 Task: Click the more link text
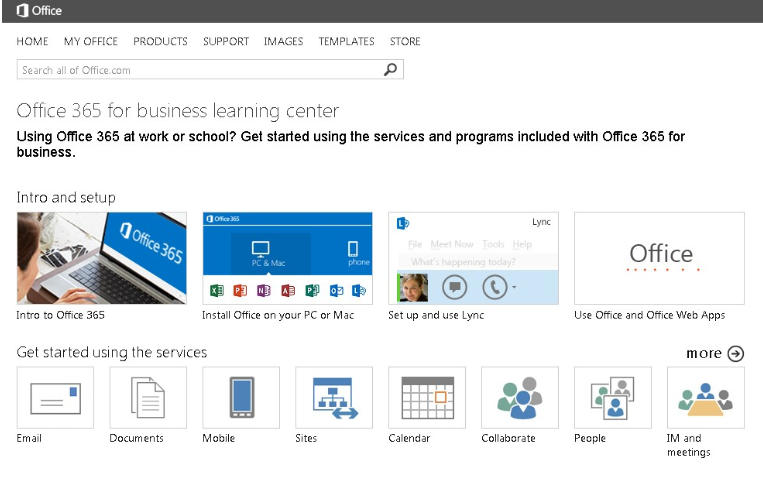[x=704, y=353]
